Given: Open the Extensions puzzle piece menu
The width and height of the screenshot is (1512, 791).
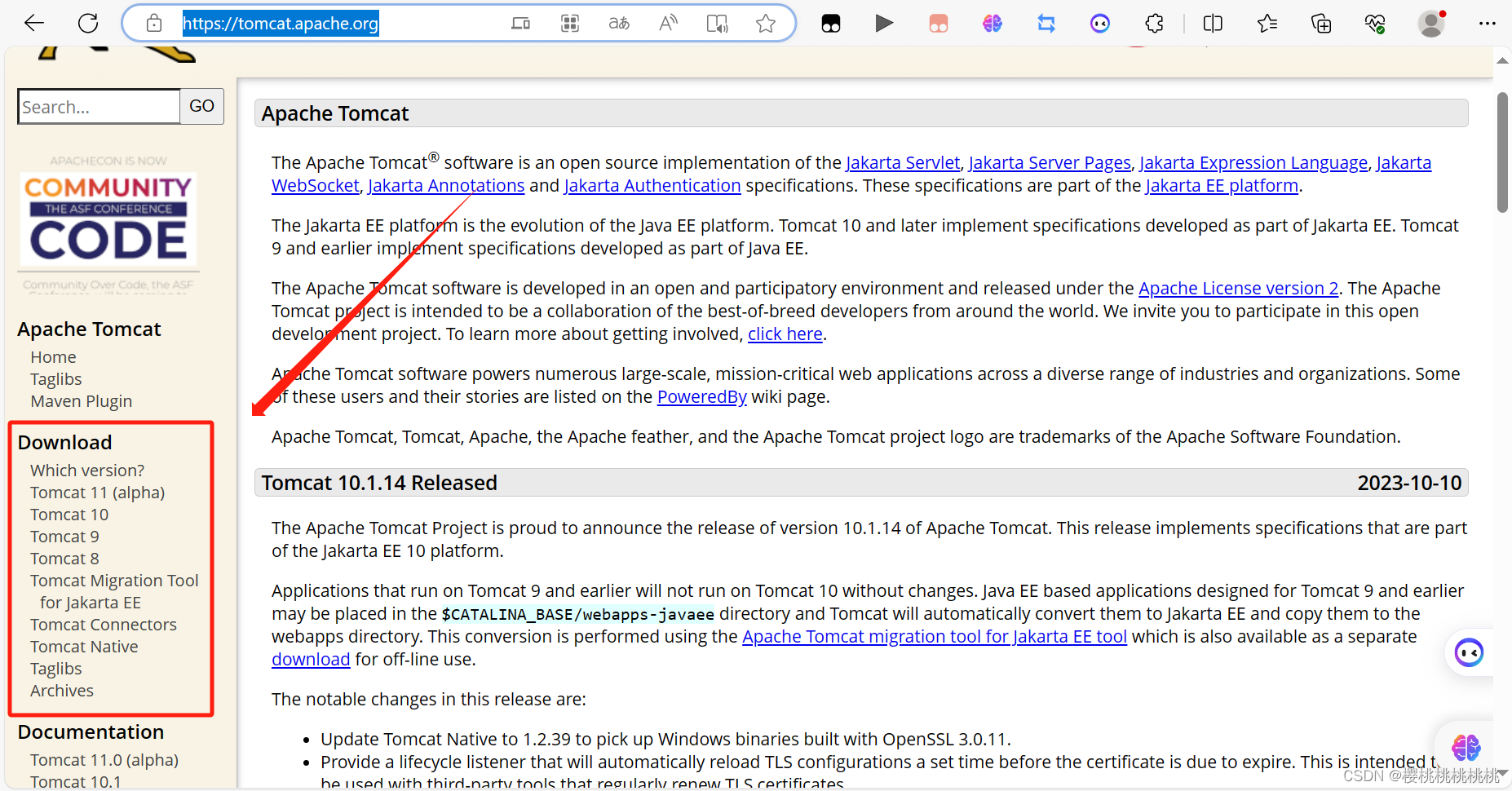Looking at the screenshot, I should [x=1155, y=24].
